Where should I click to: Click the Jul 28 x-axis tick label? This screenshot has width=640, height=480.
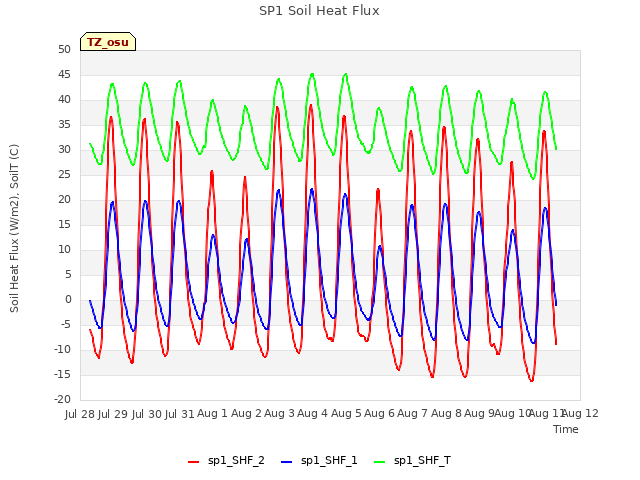pos(80,414)
